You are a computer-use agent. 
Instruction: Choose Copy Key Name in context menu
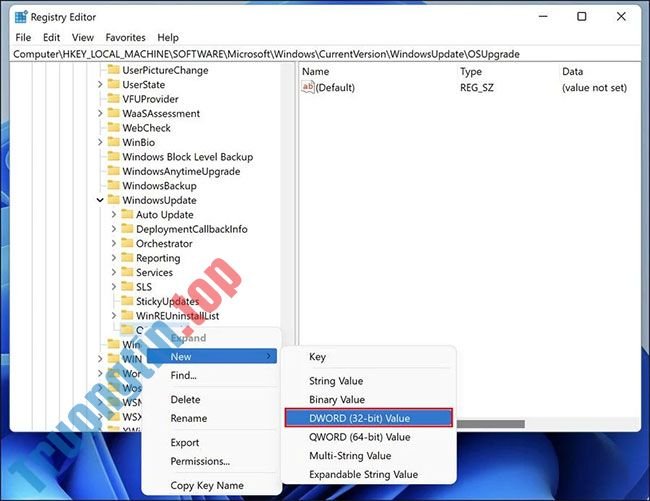(x=212, y=485)
